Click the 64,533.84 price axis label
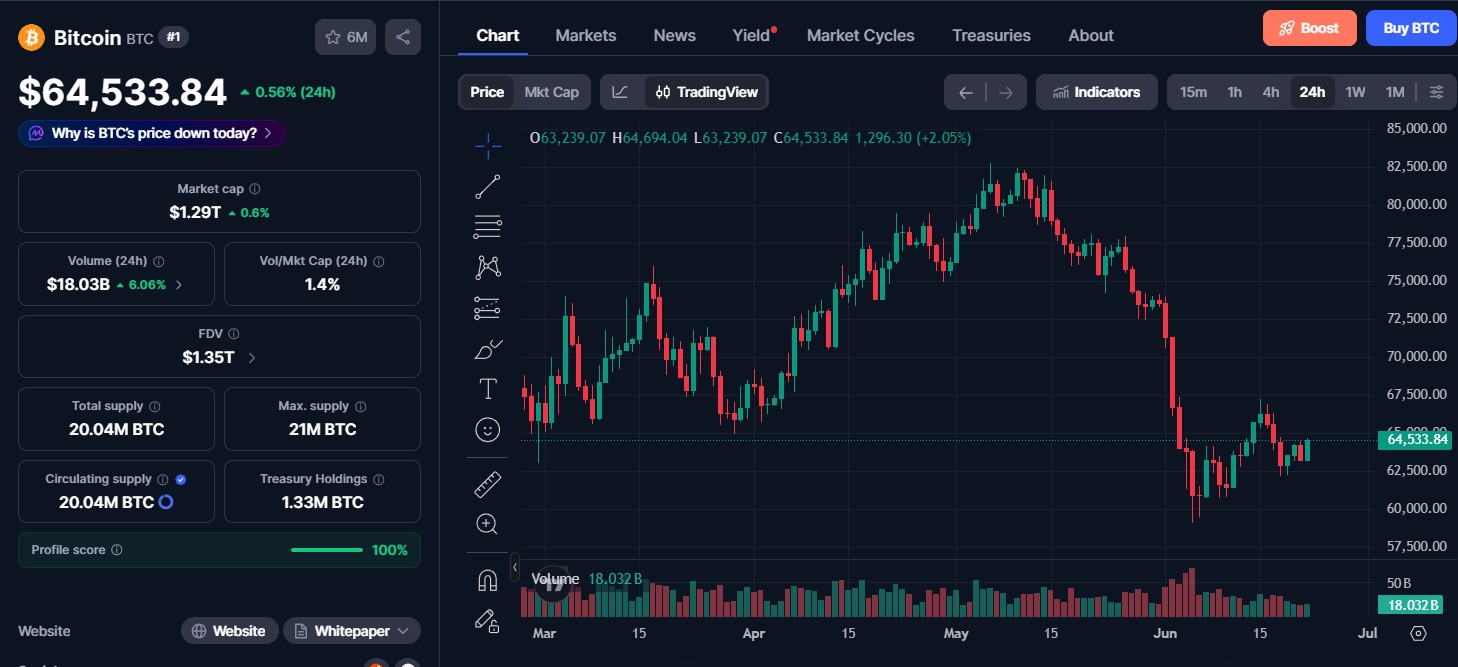 tap(1413, 439)
